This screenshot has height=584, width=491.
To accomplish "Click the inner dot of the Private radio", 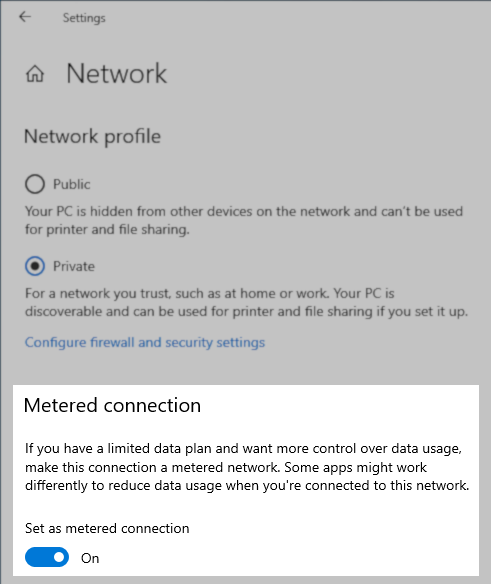I will click(35, 266).
